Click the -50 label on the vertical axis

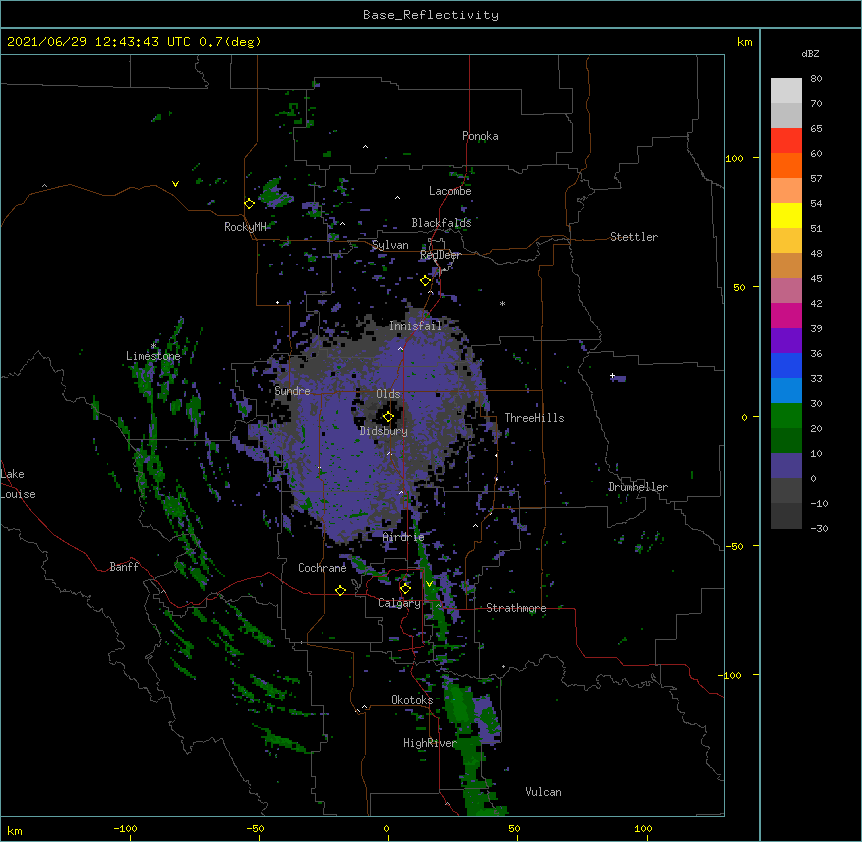point(734,546)
